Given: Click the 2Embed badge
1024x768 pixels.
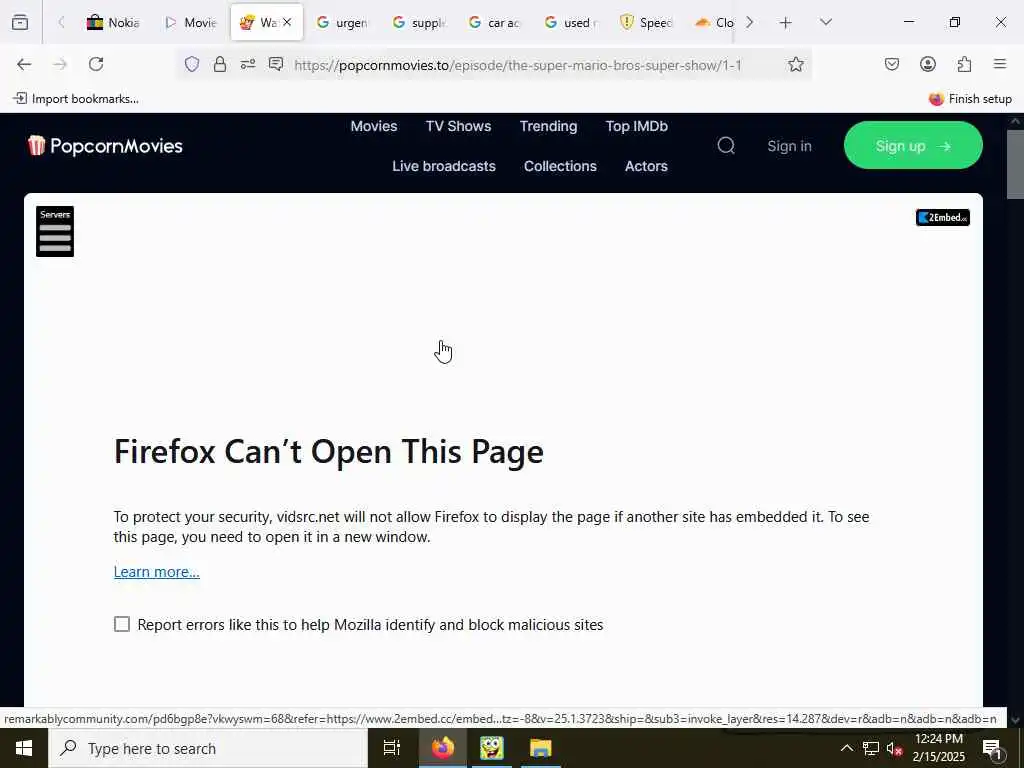Looking at the screenshot, I should 942,217.
